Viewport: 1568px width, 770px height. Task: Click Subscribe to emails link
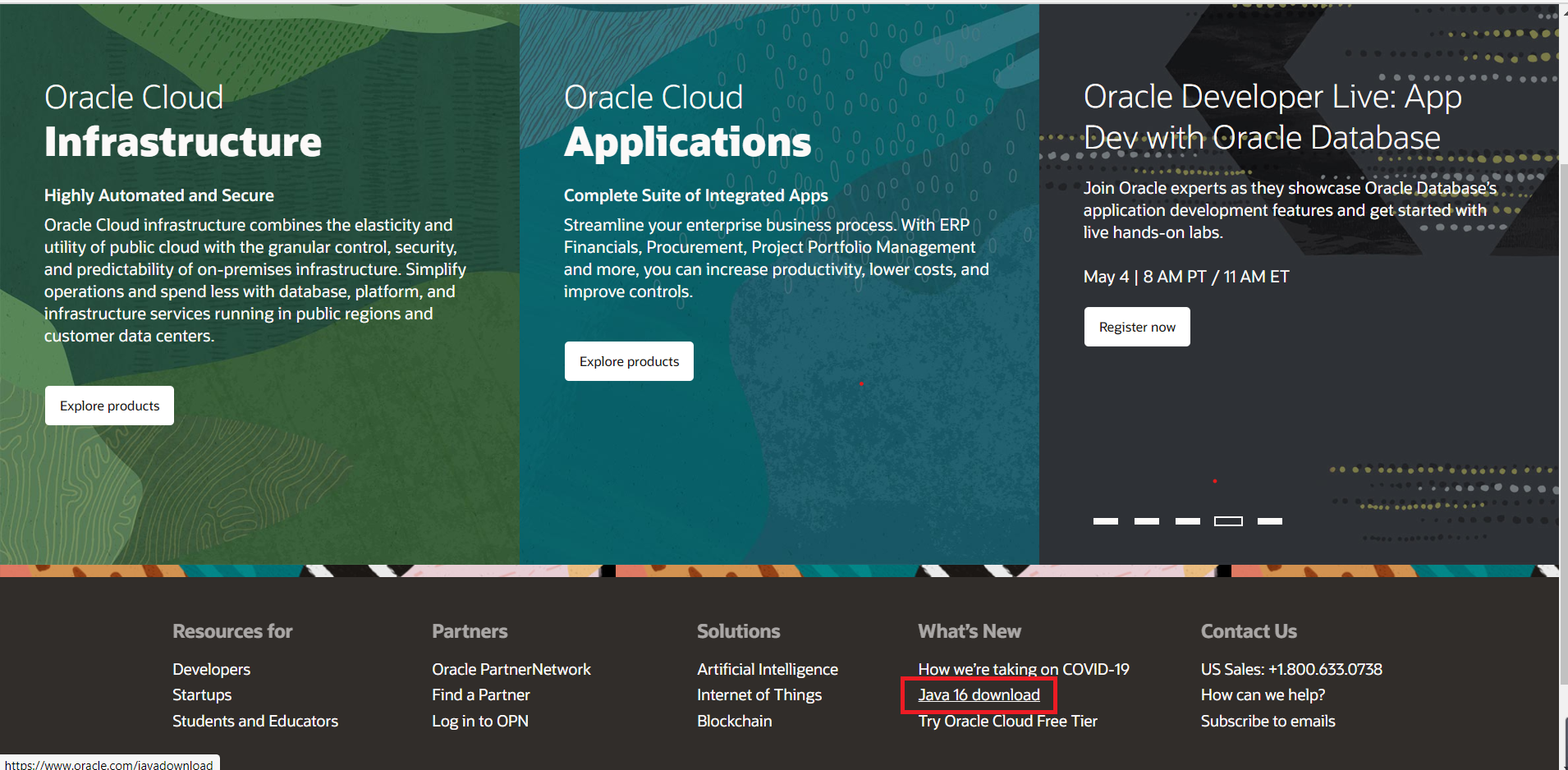coord(1268,721)
